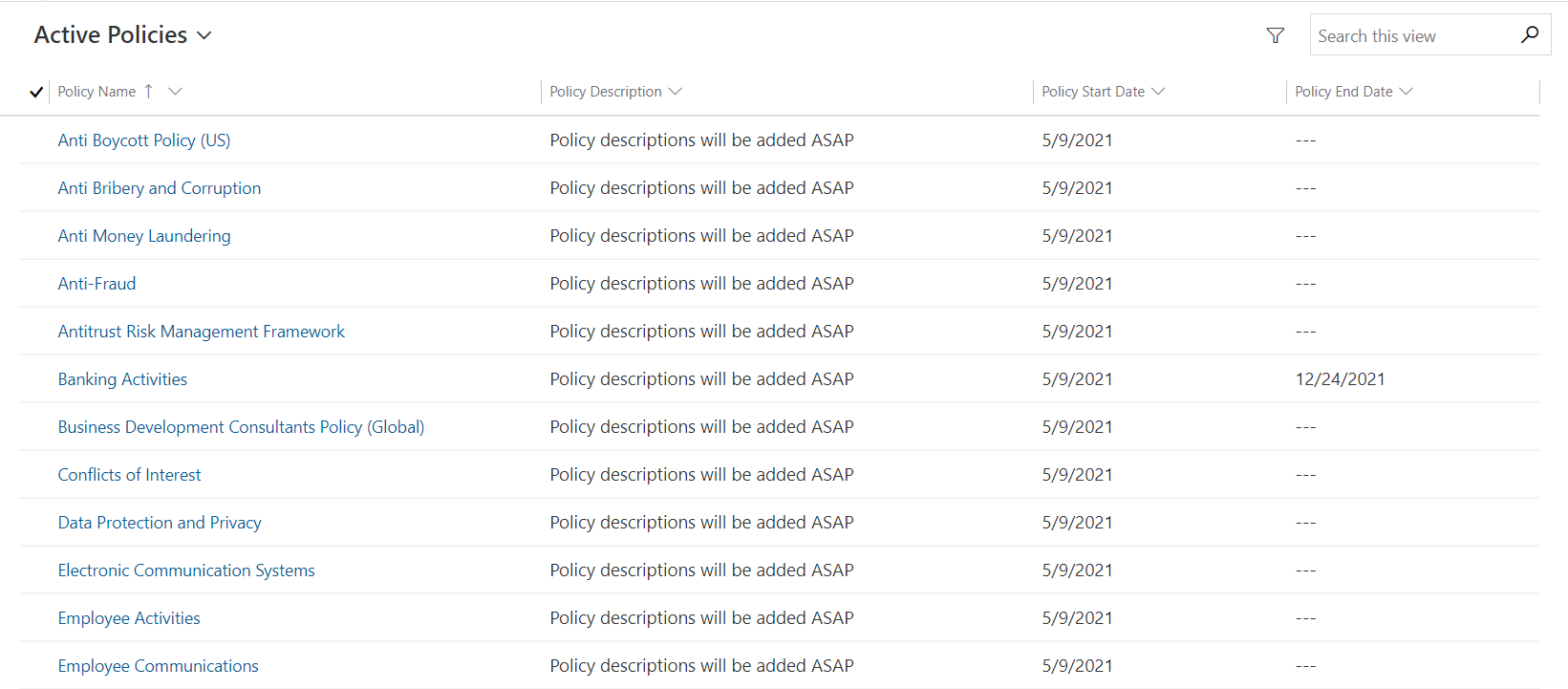
Task: Open the Anti Bribery and Corruption policy
Action: [160, 188]
